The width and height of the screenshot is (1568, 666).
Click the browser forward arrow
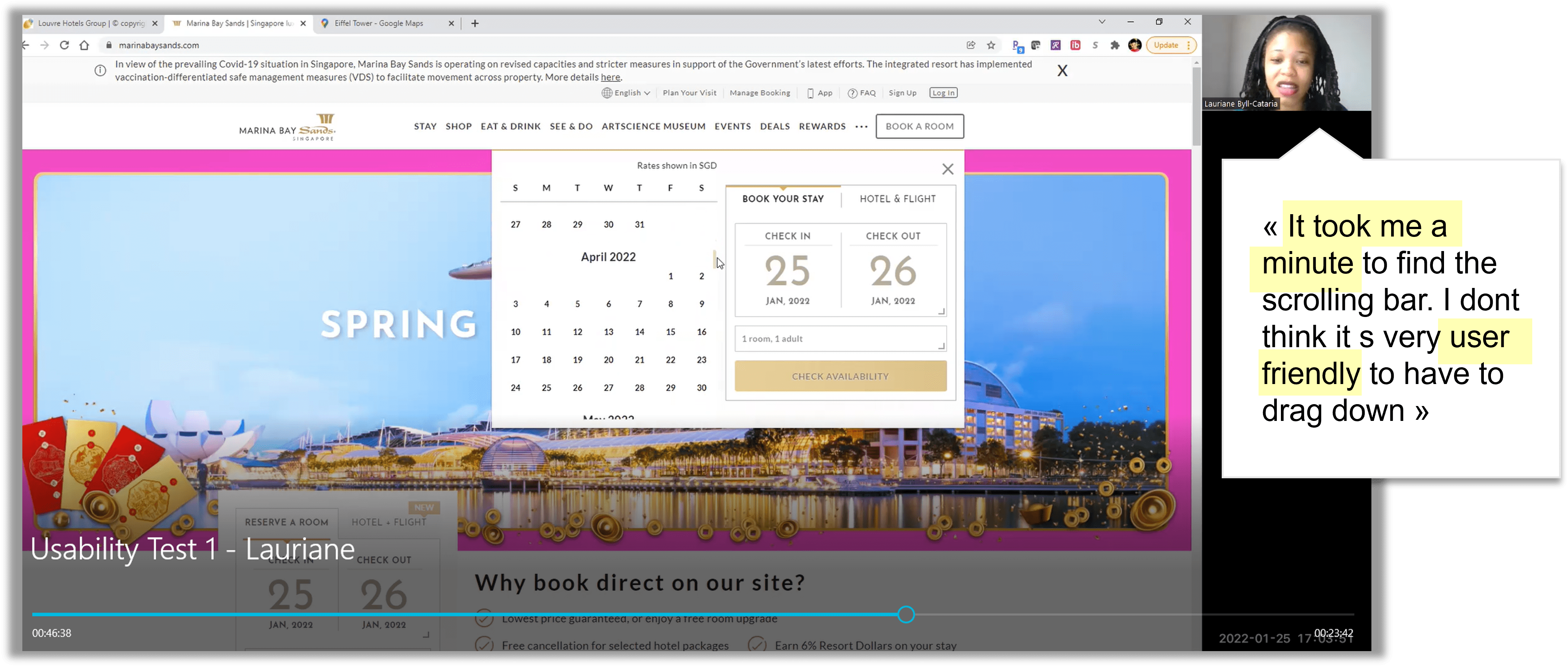pyautogui.click(x=44, y=45)
